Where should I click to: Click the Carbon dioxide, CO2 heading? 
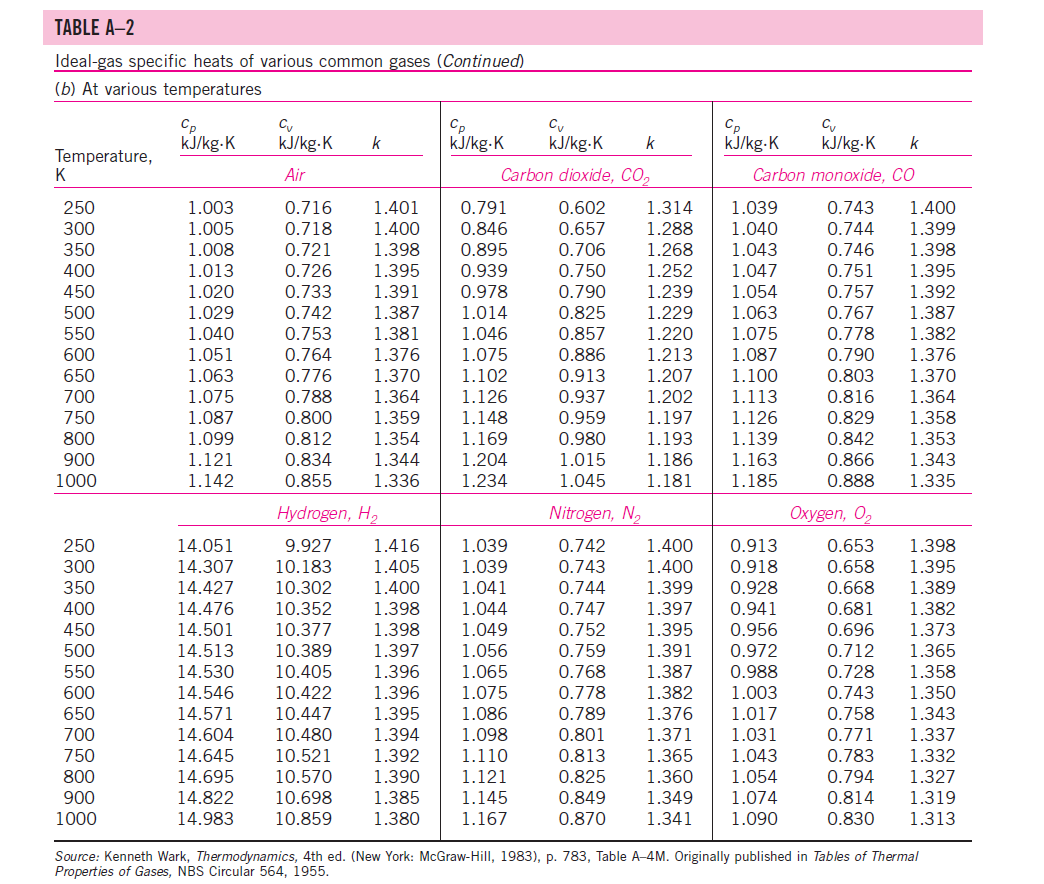tap(575, 176)
